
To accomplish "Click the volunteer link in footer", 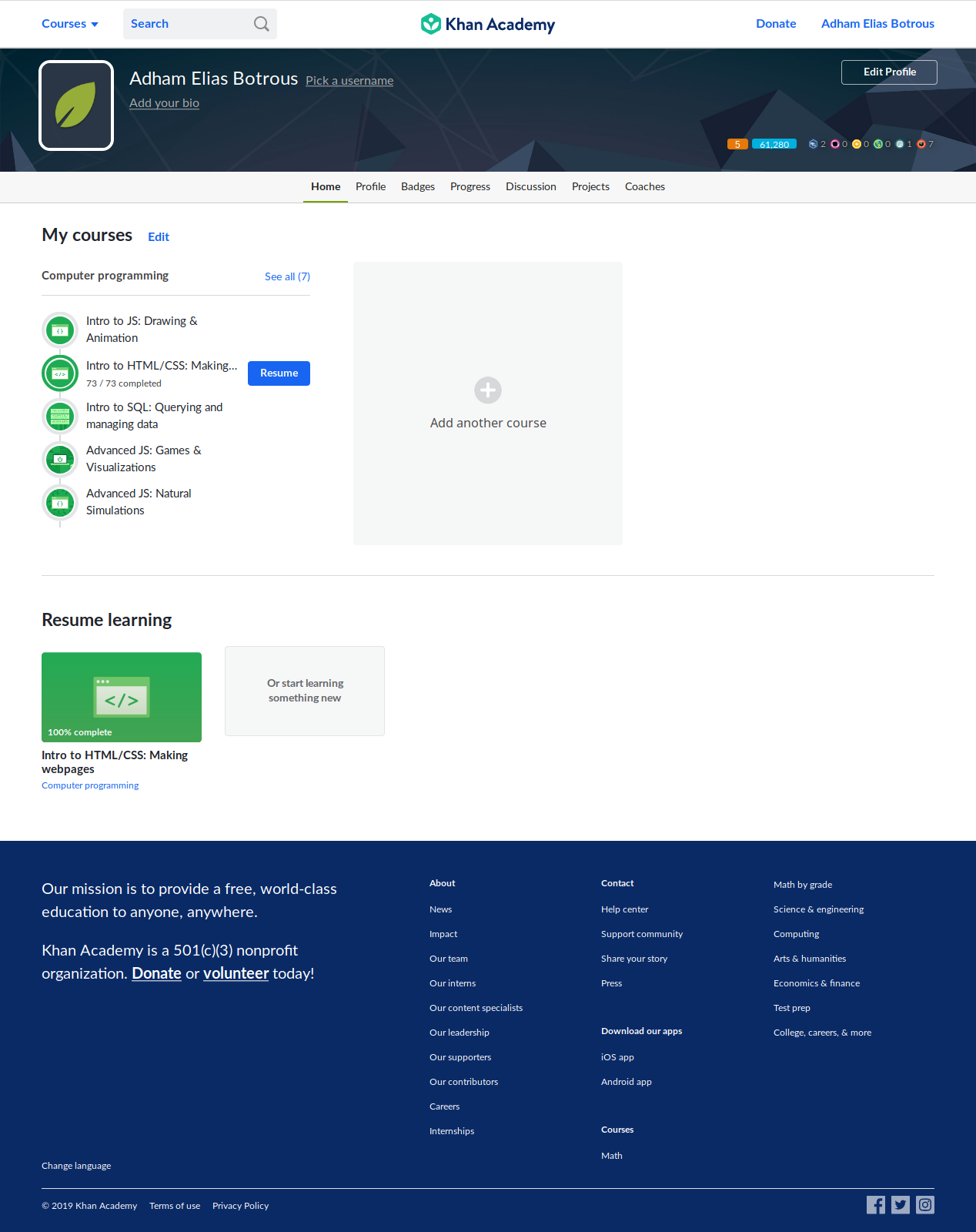I will point(236,973).
